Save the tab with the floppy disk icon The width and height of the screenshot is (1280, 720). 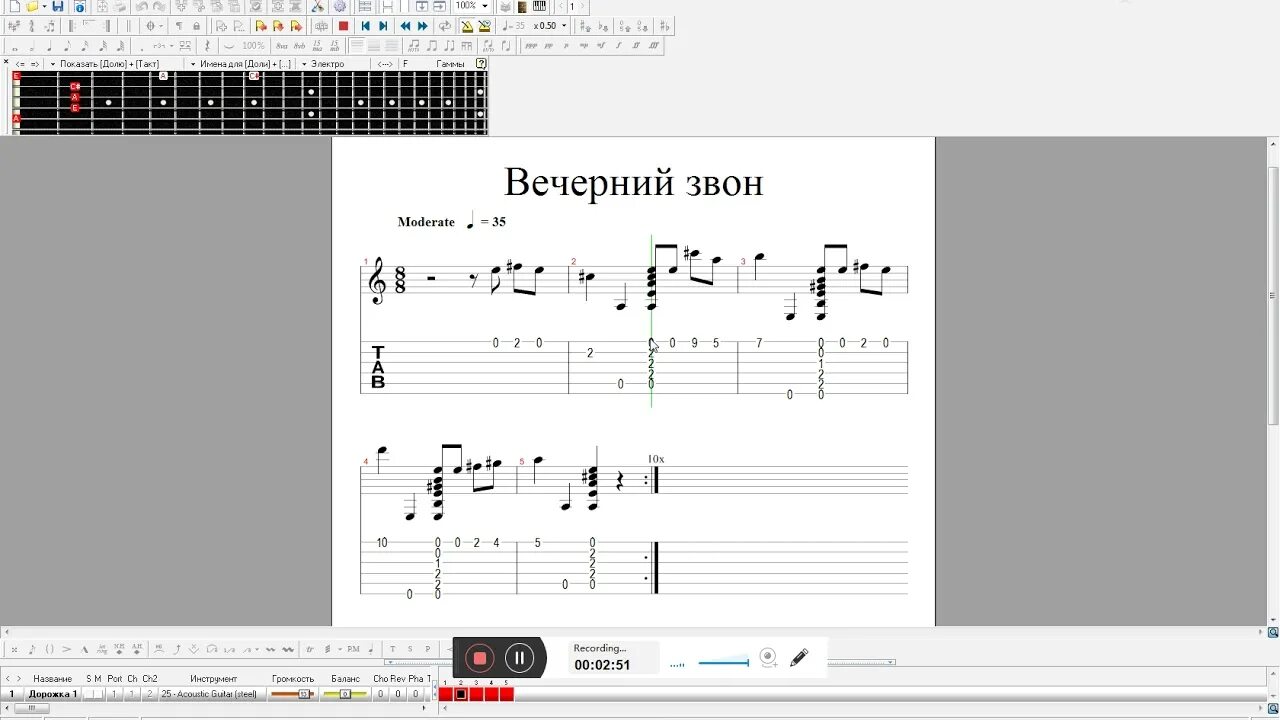58,6
